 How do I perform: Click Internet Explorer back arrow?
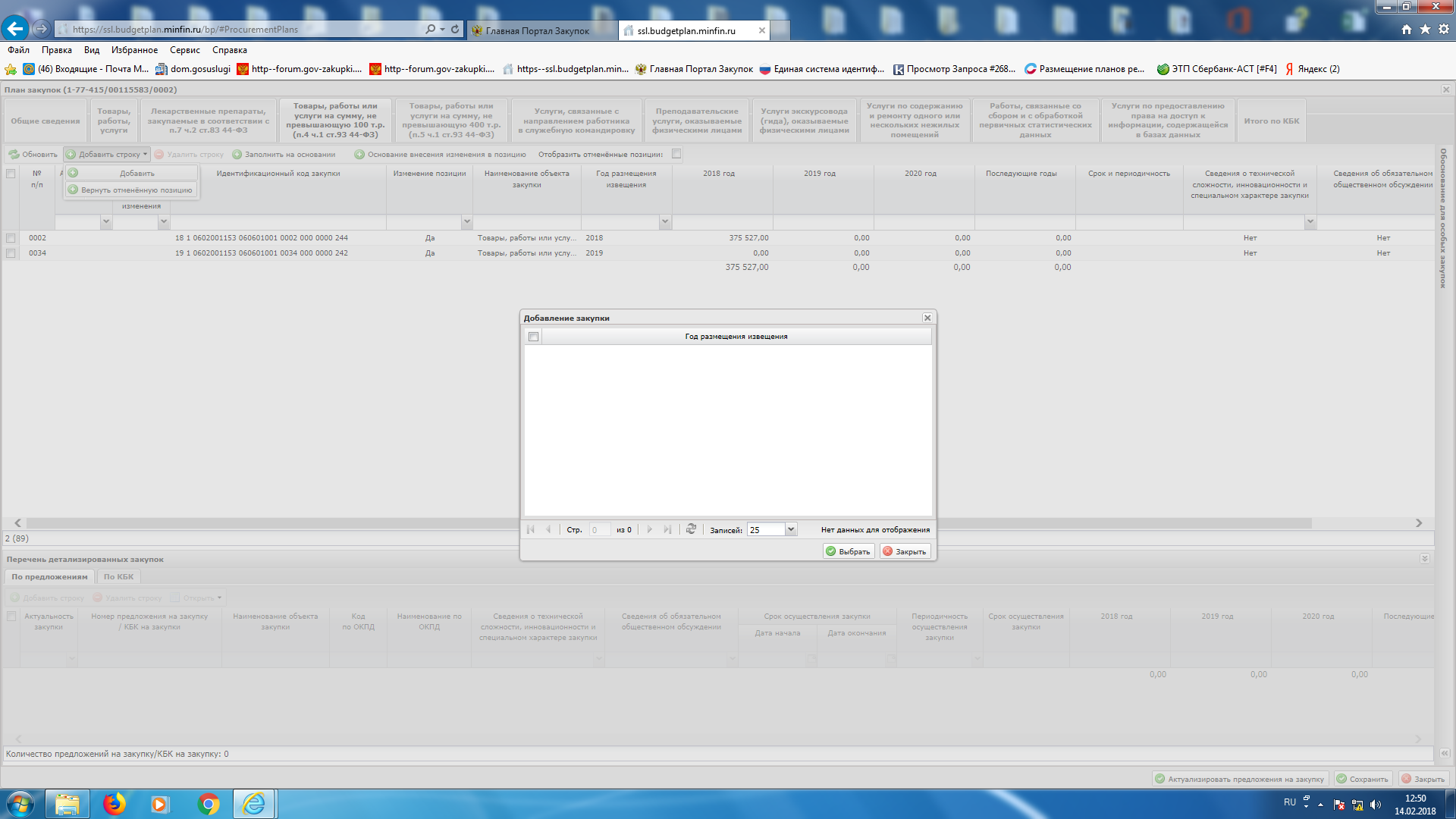point(15,29)
